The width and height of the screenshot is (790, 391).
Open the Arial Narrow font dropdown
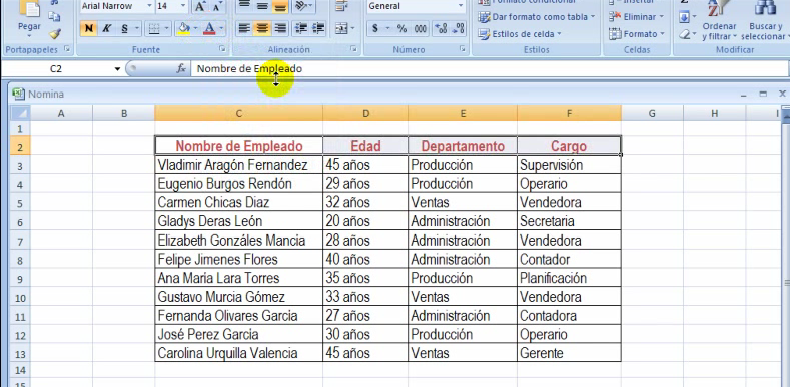[x=150, y=7]
